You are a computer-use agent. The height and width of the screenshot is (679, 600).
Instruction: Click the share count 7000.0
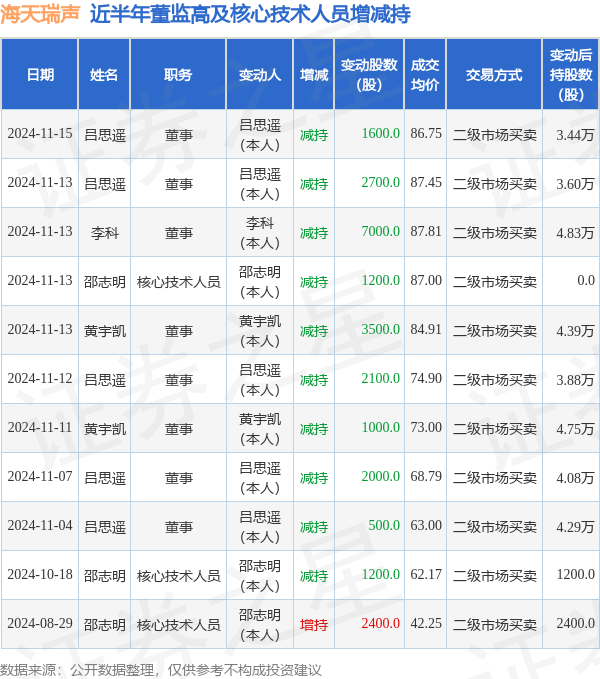381,231
